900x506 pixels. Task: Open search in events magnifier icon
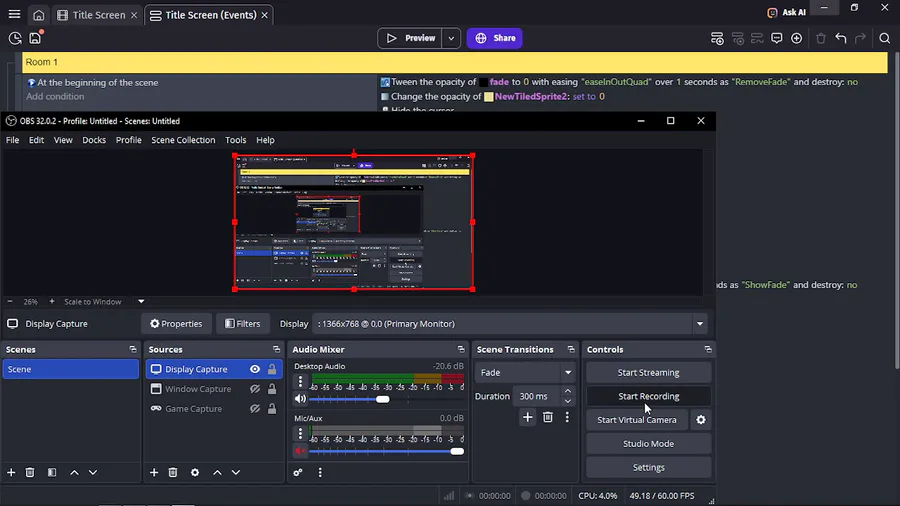(885, 38)
